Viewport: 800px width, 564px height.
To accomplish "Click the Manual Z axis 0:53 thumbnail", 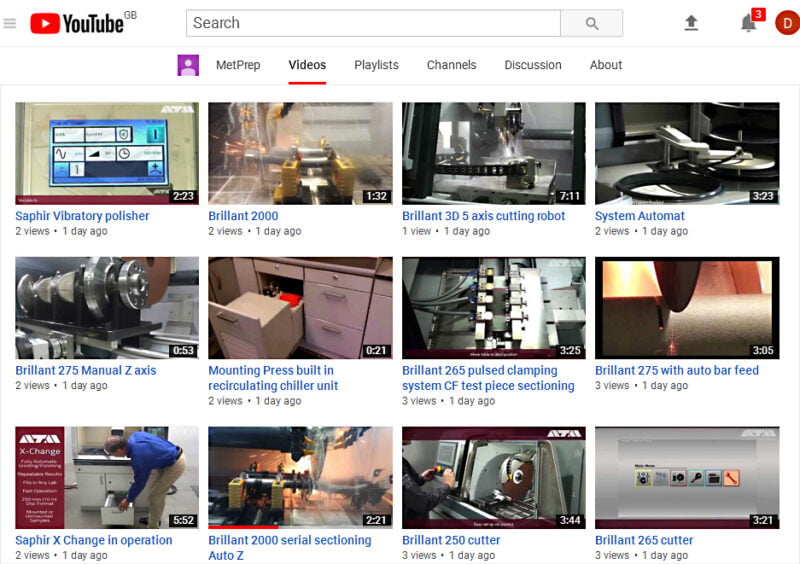I will click(x=107, y=308).
